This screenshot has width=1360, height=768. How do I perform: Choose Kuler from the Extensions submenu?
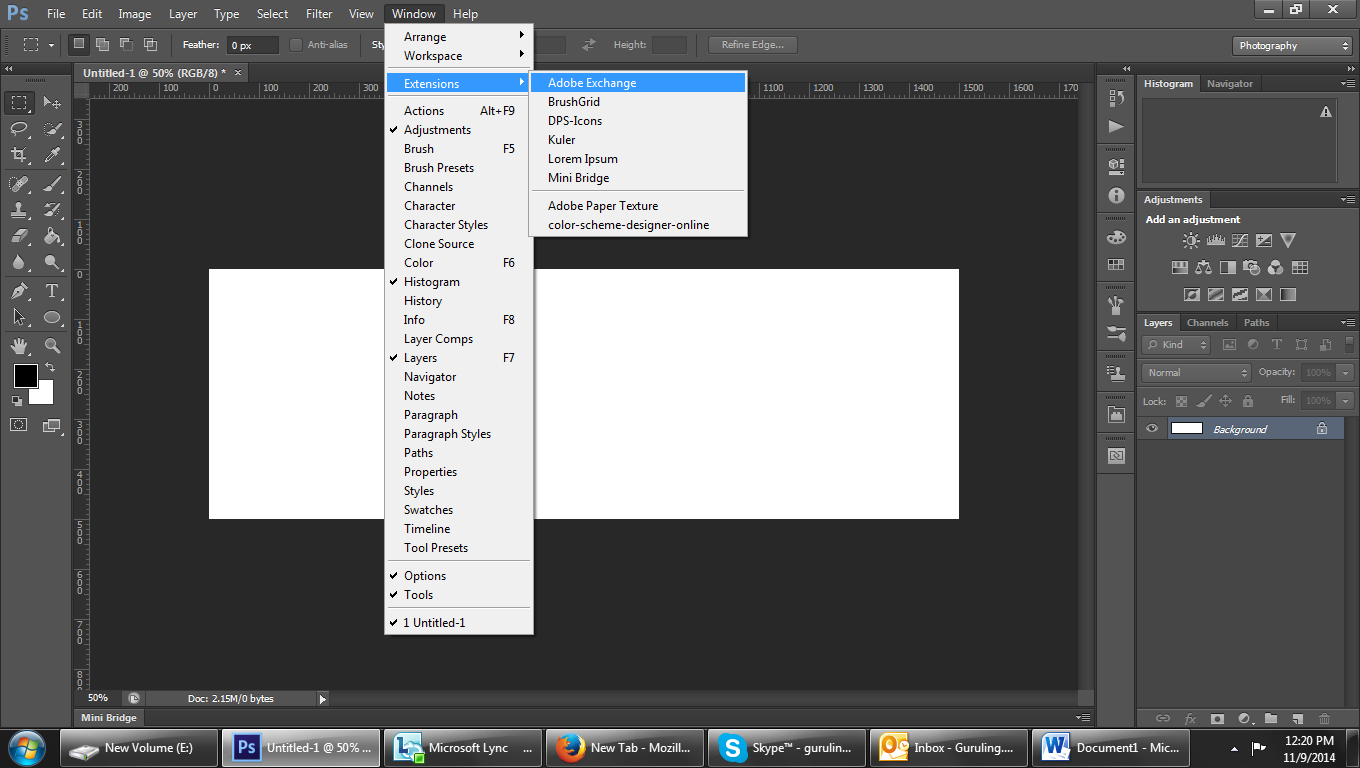pos(561,140)
